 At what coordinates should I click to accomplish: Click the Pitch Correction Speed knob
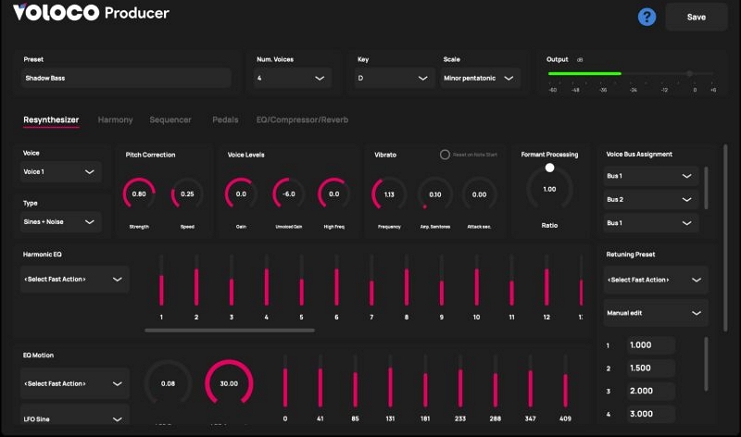(x=187, y=194)
